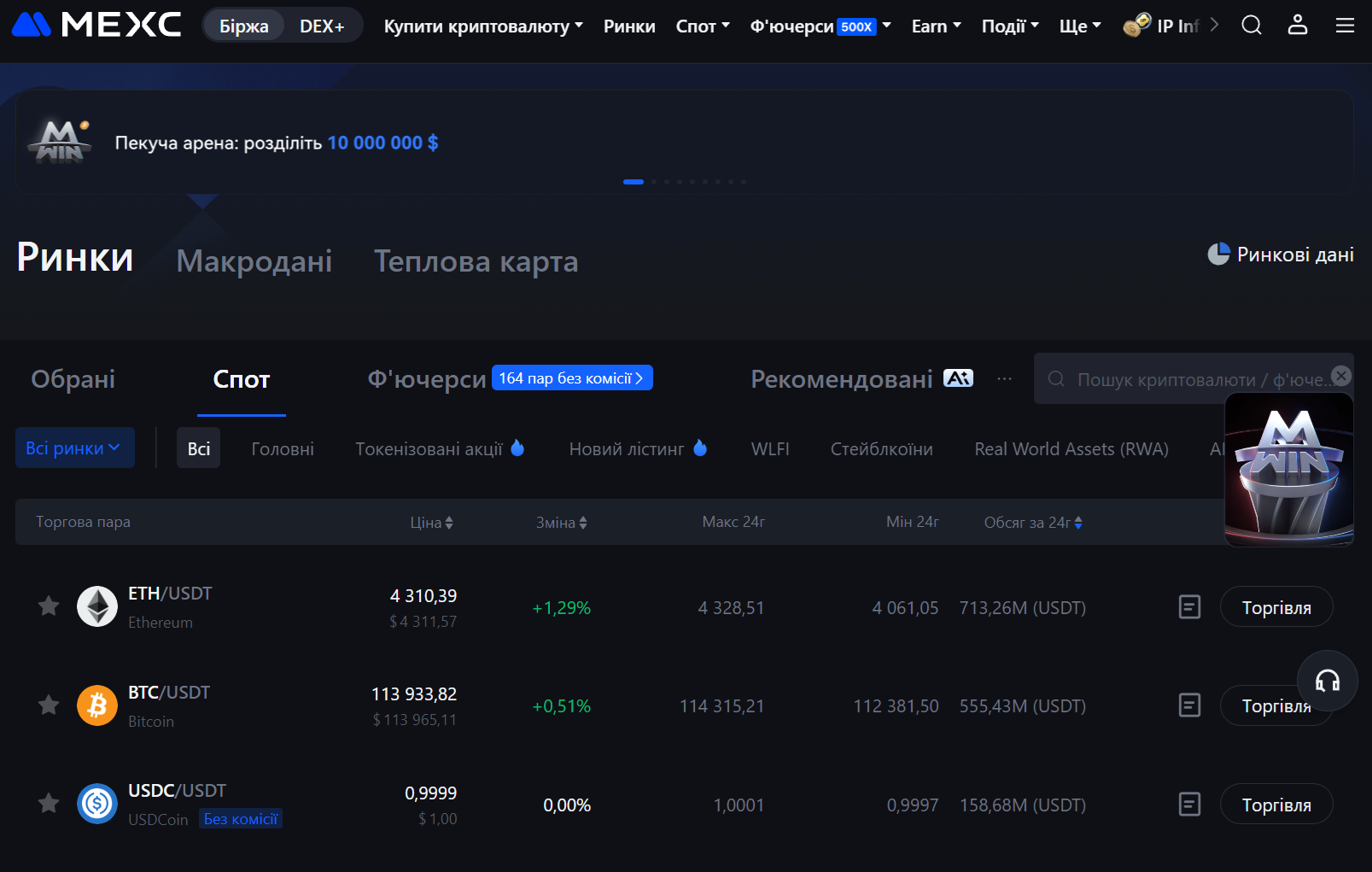The image size is (1372, 872).
Task: Click BTC volume 555,43M (USDT)
Action: point(1023,705)
